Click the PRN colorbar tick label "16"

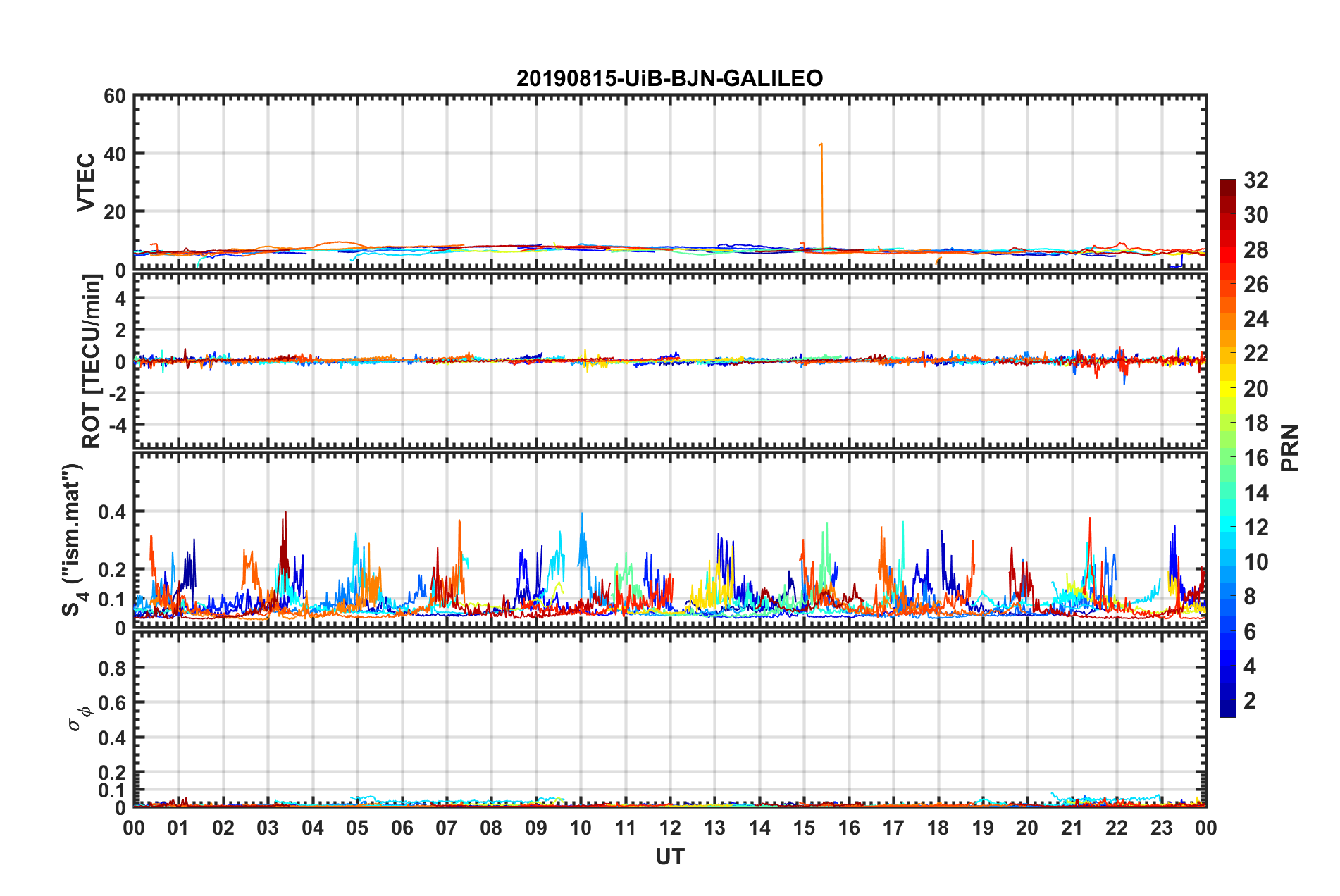click(x=1256, y=458)
